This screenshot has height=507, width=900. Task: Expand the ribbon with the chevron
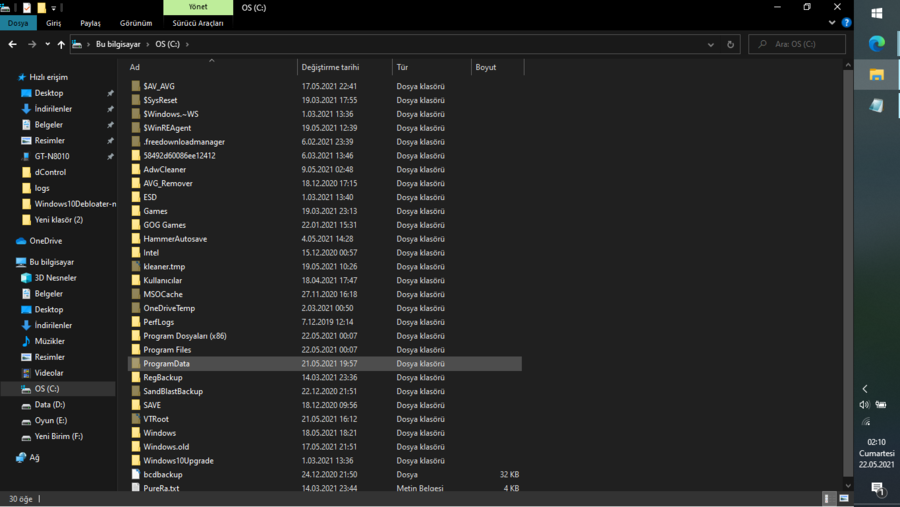pyautogui.click(x=832, y=22)
